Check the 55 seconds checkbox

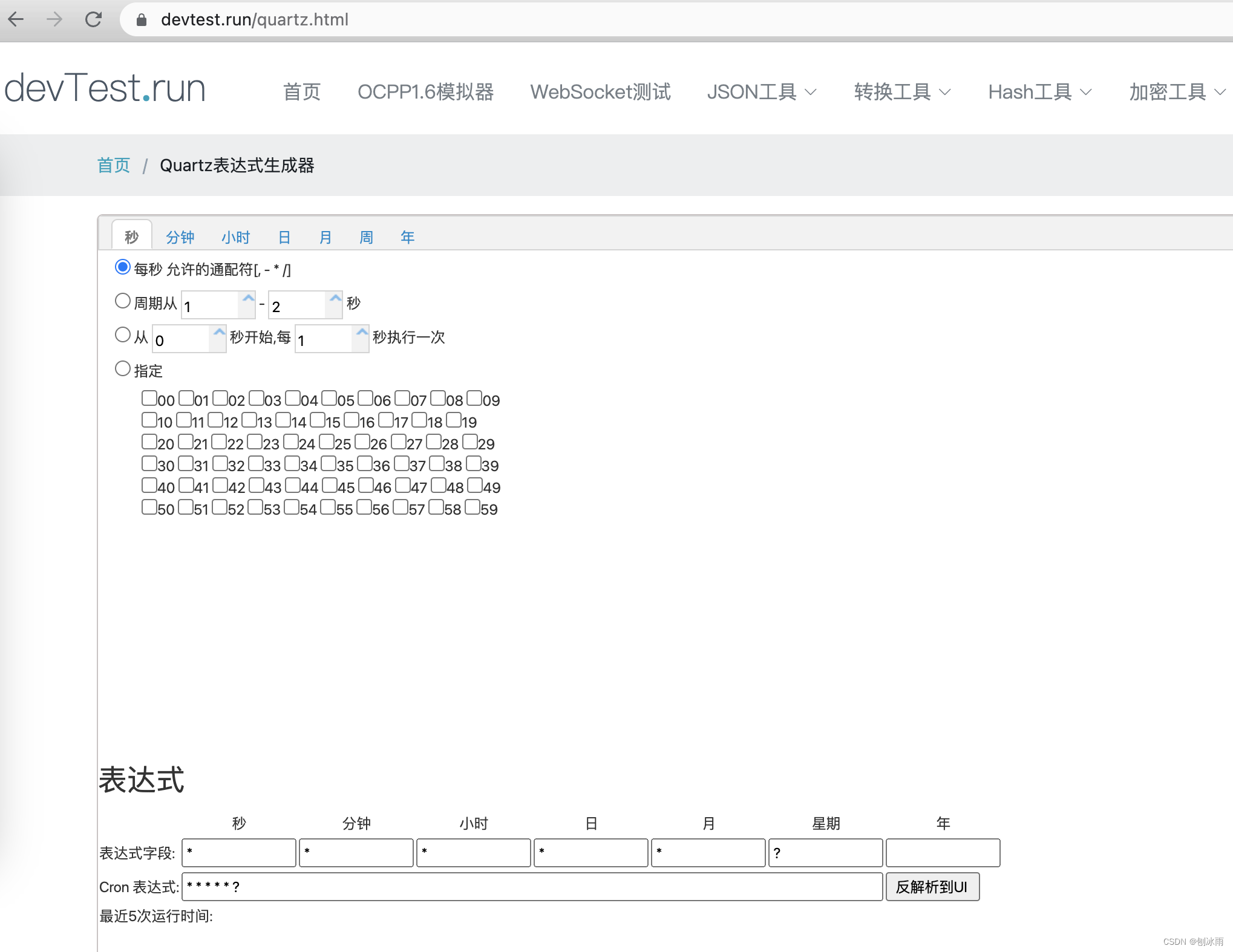[x=328, y=507]
